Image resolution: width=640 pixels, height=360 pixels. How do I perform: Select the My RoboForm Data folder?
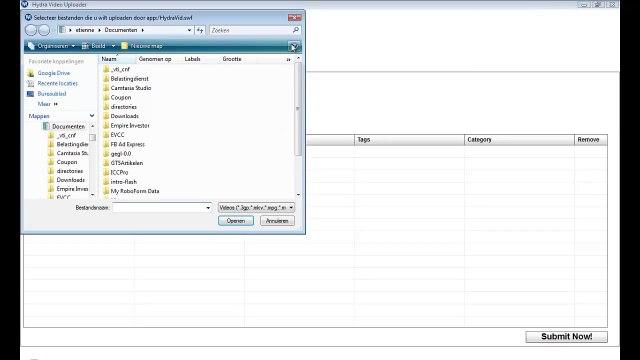[131, 191]
